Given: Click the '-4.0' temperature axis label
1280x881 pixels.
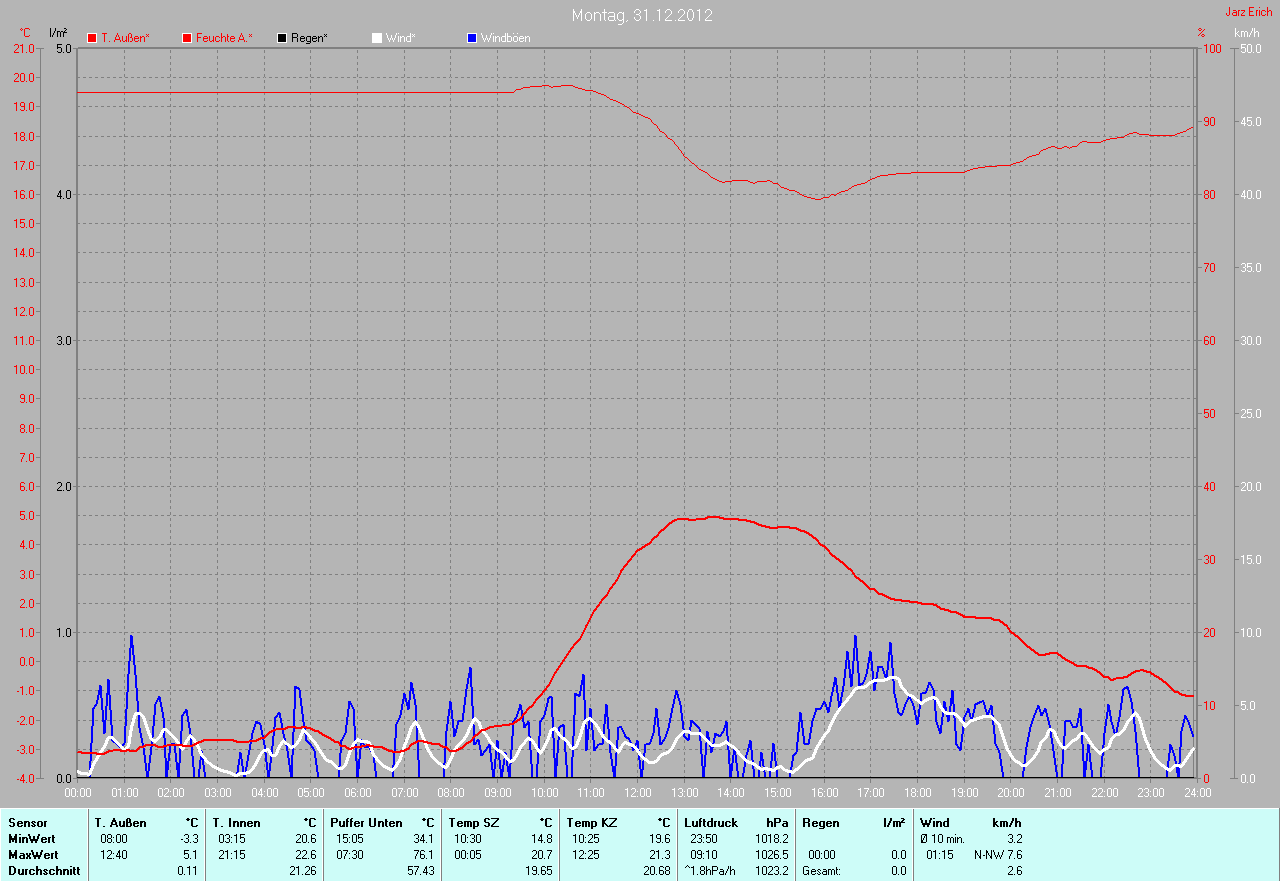Looking at the screenshot, I should 23,778.
